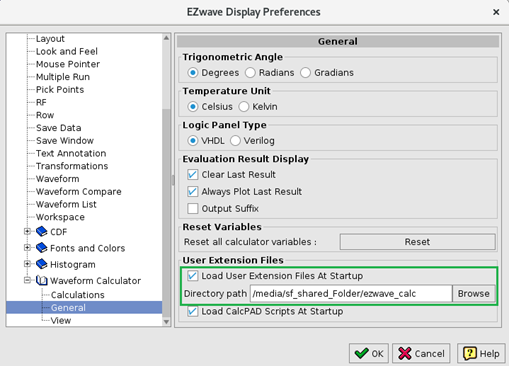
Task: Select Pick Points in the tree
Action: [x=60, y=90]
